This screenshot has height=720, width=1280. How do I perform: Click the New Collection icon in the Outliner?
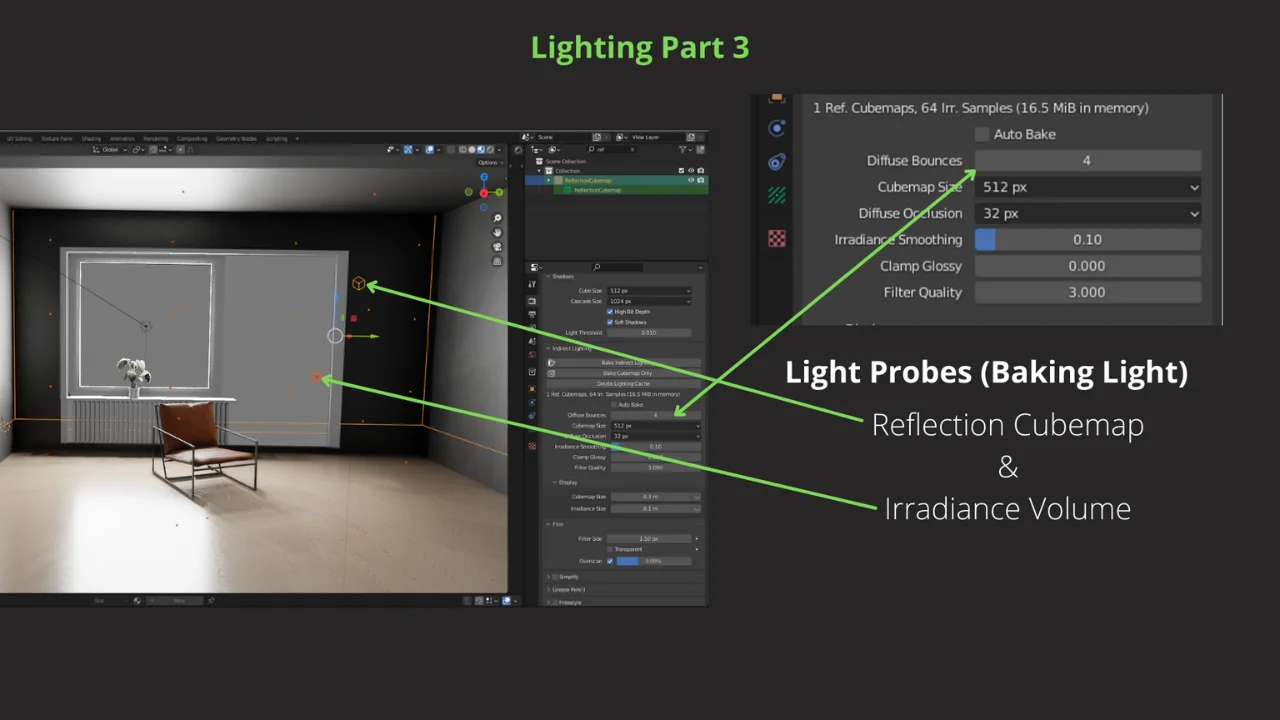click(700, 150)
